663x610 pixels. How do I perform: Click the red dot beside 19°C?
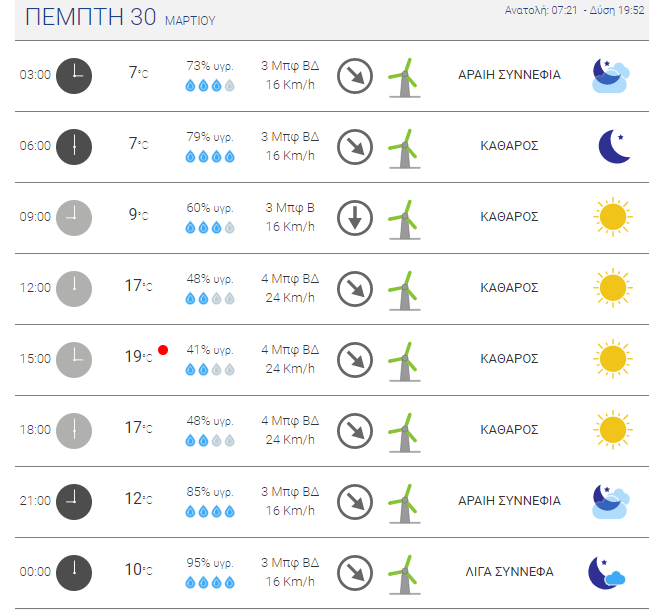pos(163,350)
